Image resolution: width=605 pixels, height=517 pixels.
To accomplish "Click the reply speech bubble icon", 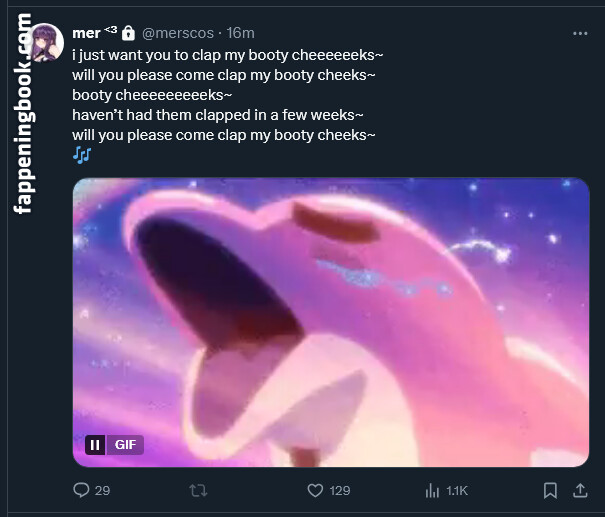I will click(82, 490).
